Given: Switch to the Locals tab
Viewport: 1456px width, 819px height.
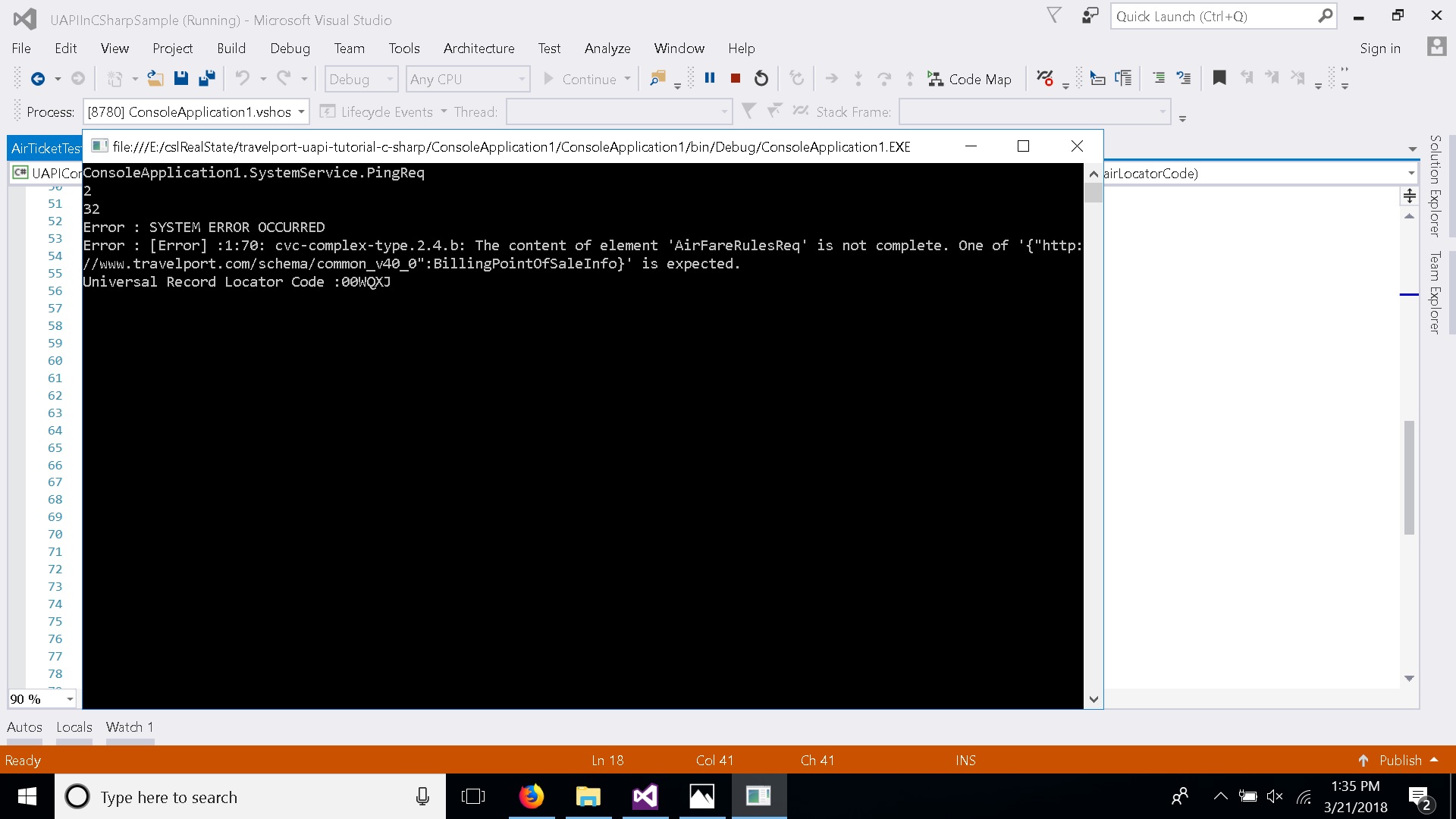Looking at the screenshot, I should point(74,726).
